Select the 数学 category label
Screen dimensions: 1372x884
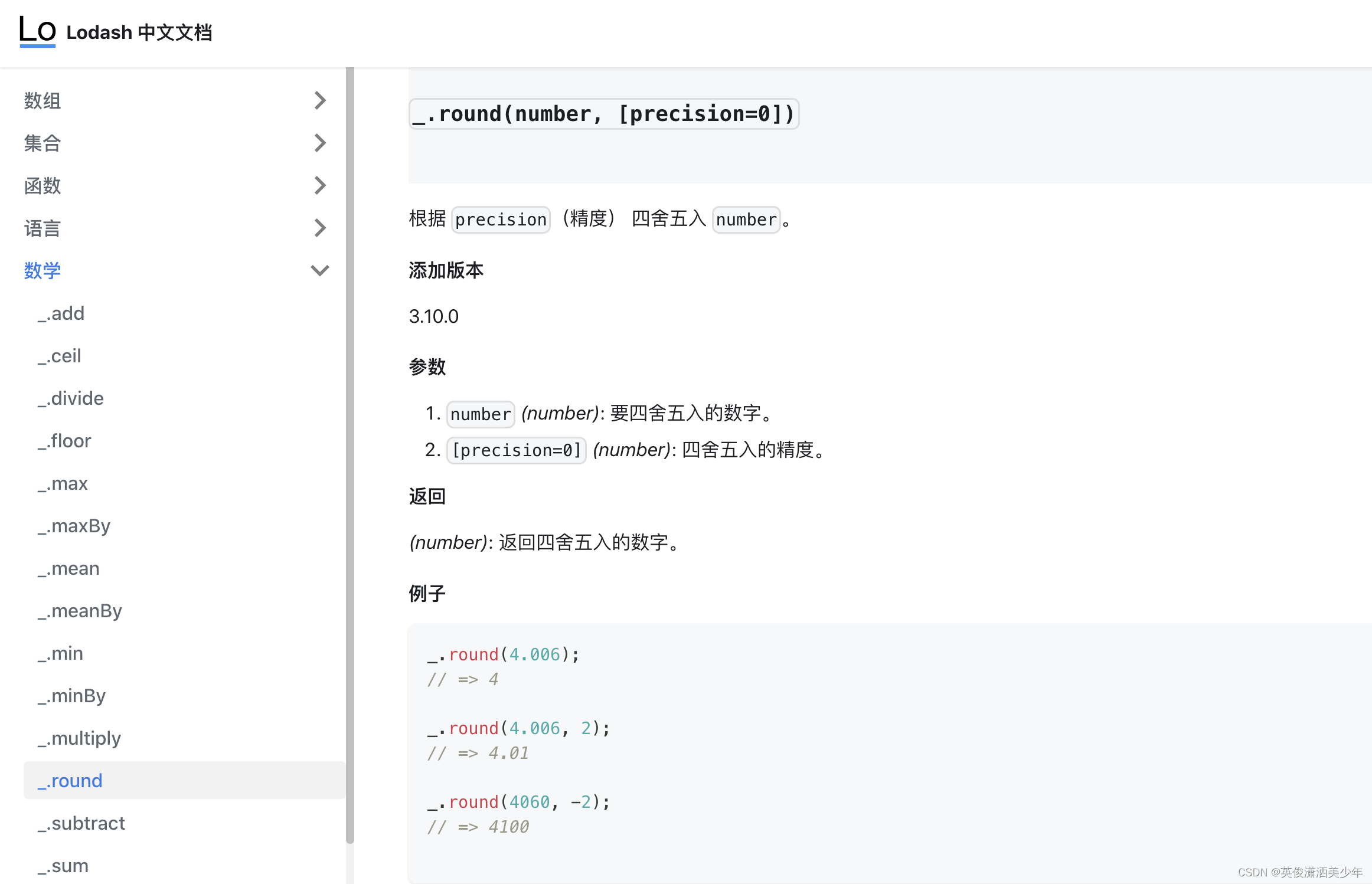pyautogui.click(x=42, y=270)
